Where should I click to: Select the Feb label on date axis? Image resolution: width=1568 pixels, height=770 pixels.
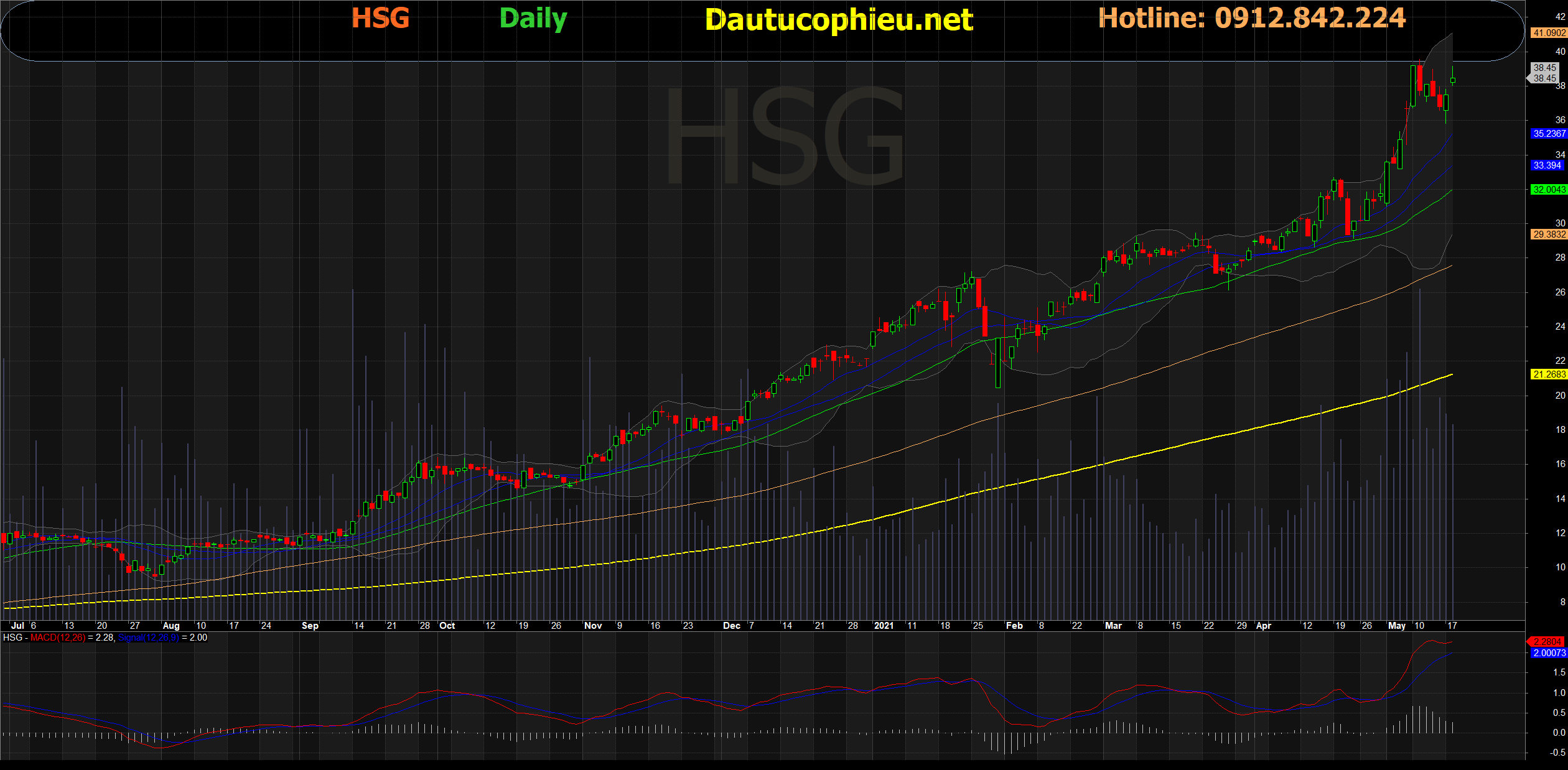click(1014, 626)
